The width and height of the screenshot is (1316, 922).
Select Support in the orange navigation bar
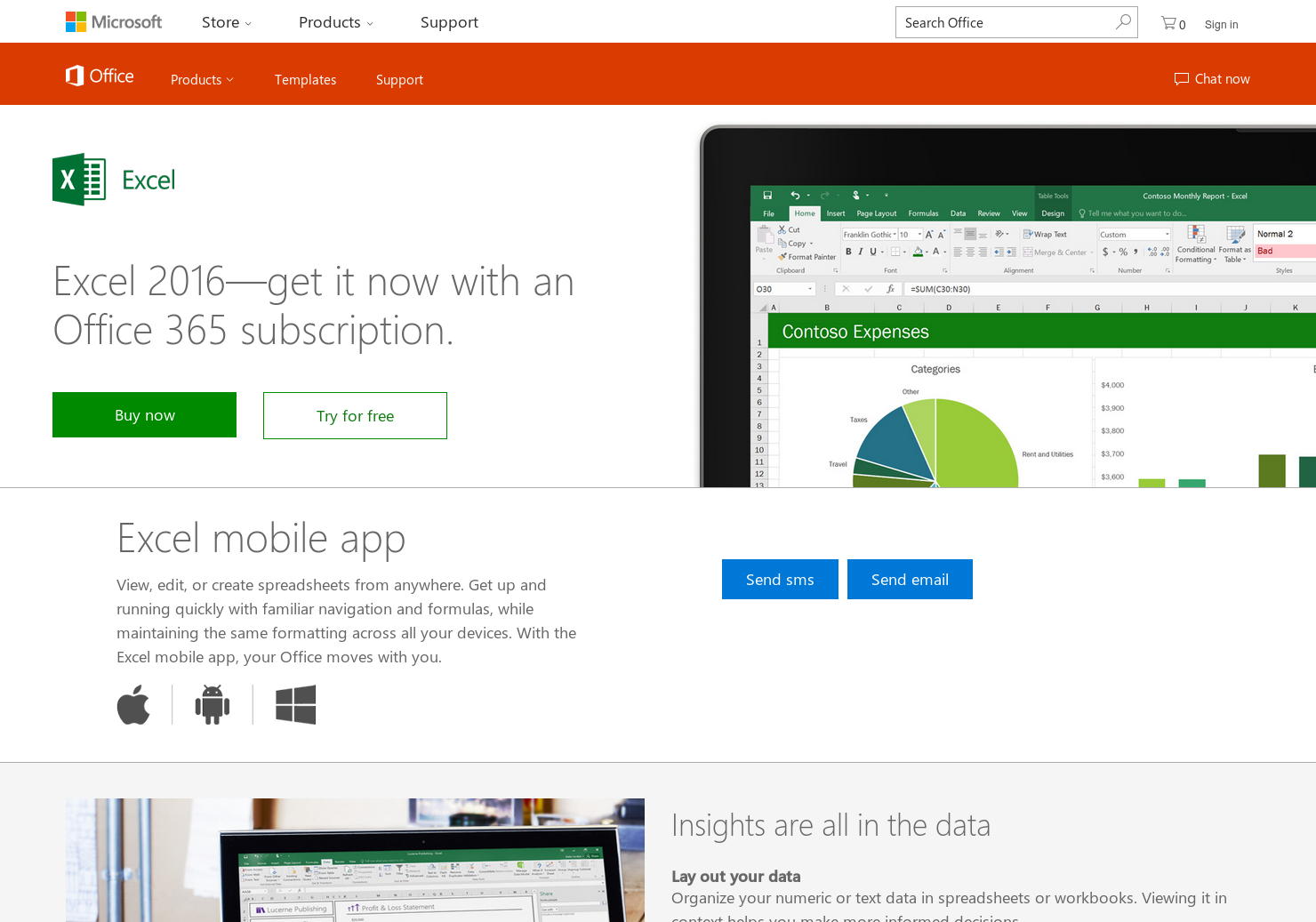coord(399,79)
